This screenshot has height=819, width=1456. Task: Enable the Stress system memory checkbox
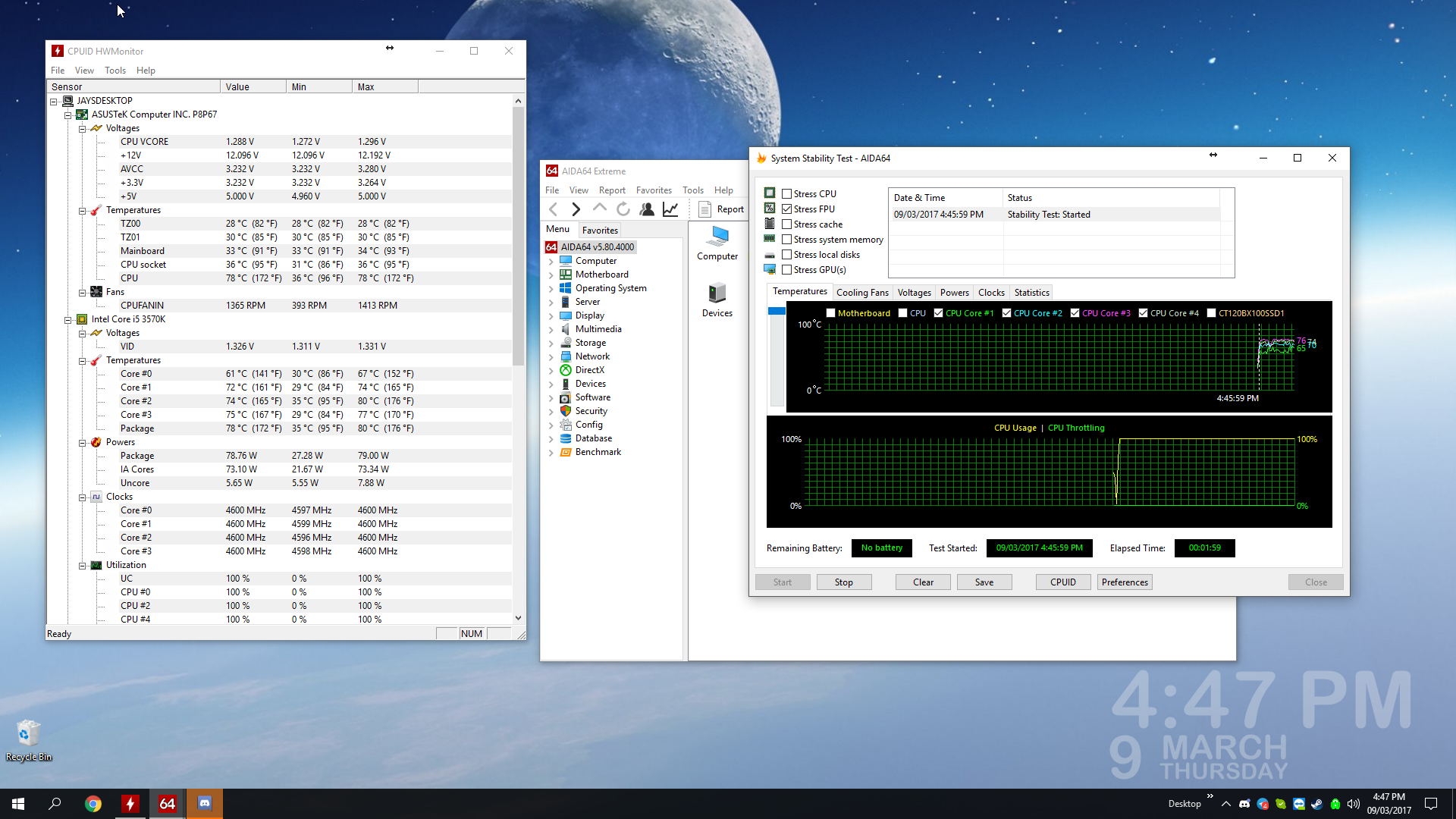tap(787, 240)
